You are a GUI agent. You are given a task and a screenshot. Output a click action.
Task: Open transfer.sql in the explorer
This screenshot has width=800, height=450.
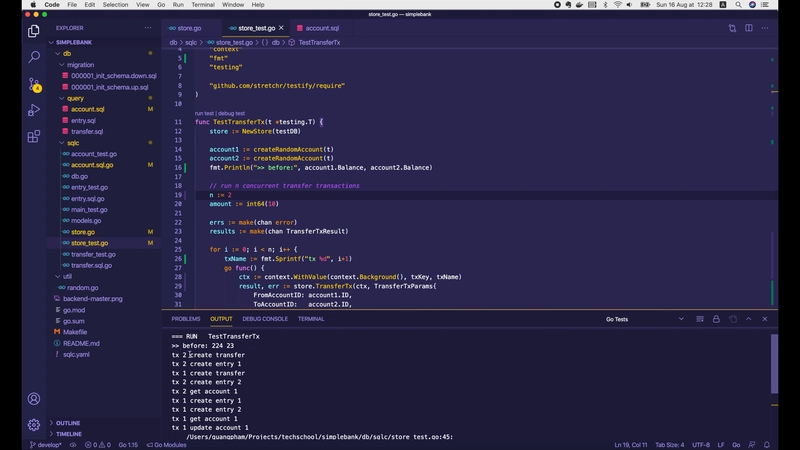click(x=87, y=131)
